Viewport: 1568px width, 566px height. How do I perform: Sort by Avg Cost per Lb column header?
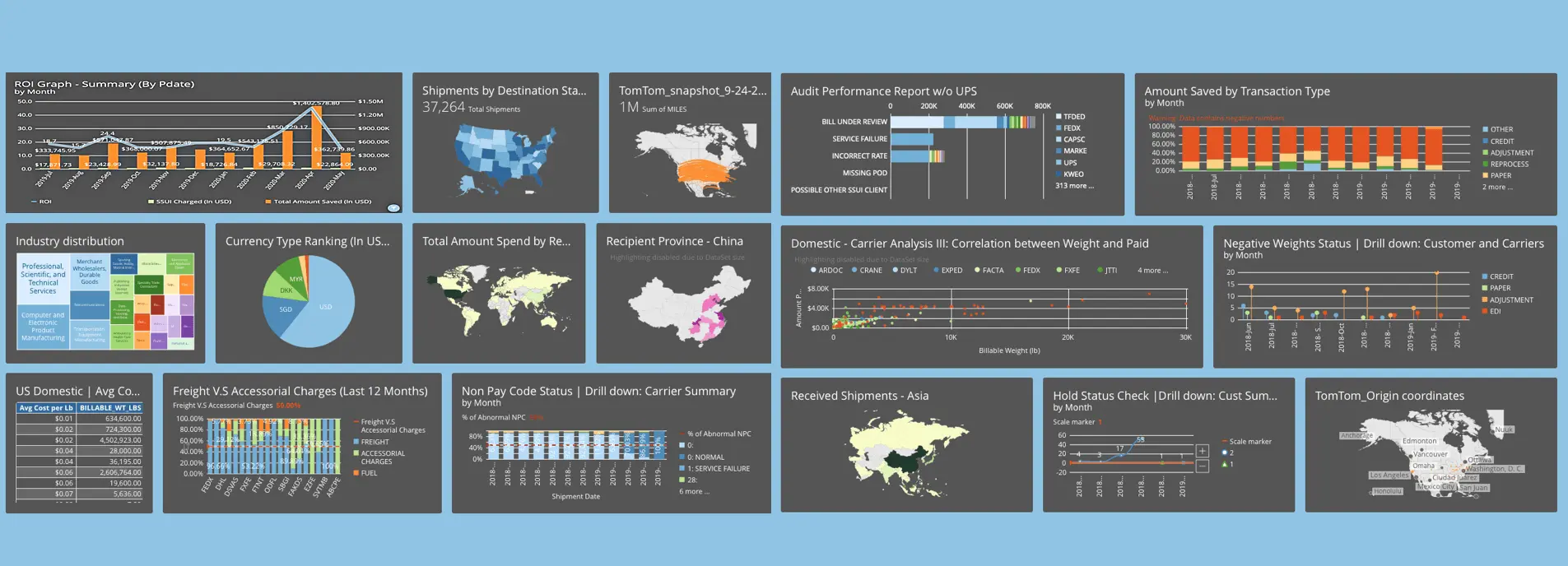46,408
